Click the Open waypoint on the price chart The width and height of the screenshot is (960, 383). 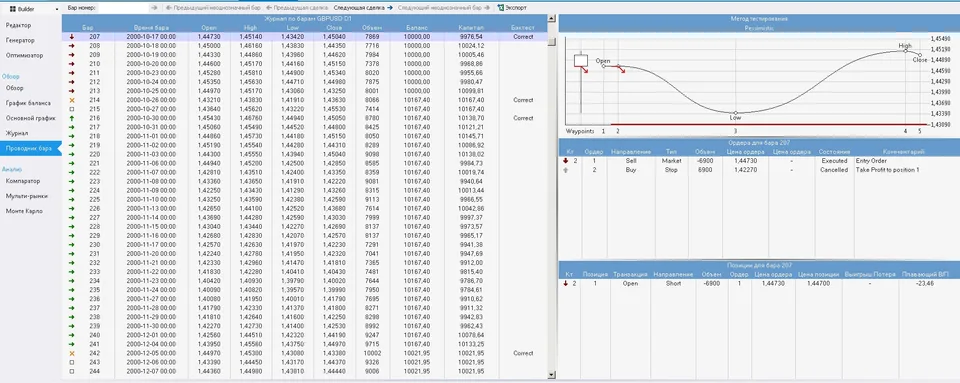[603, 66]
